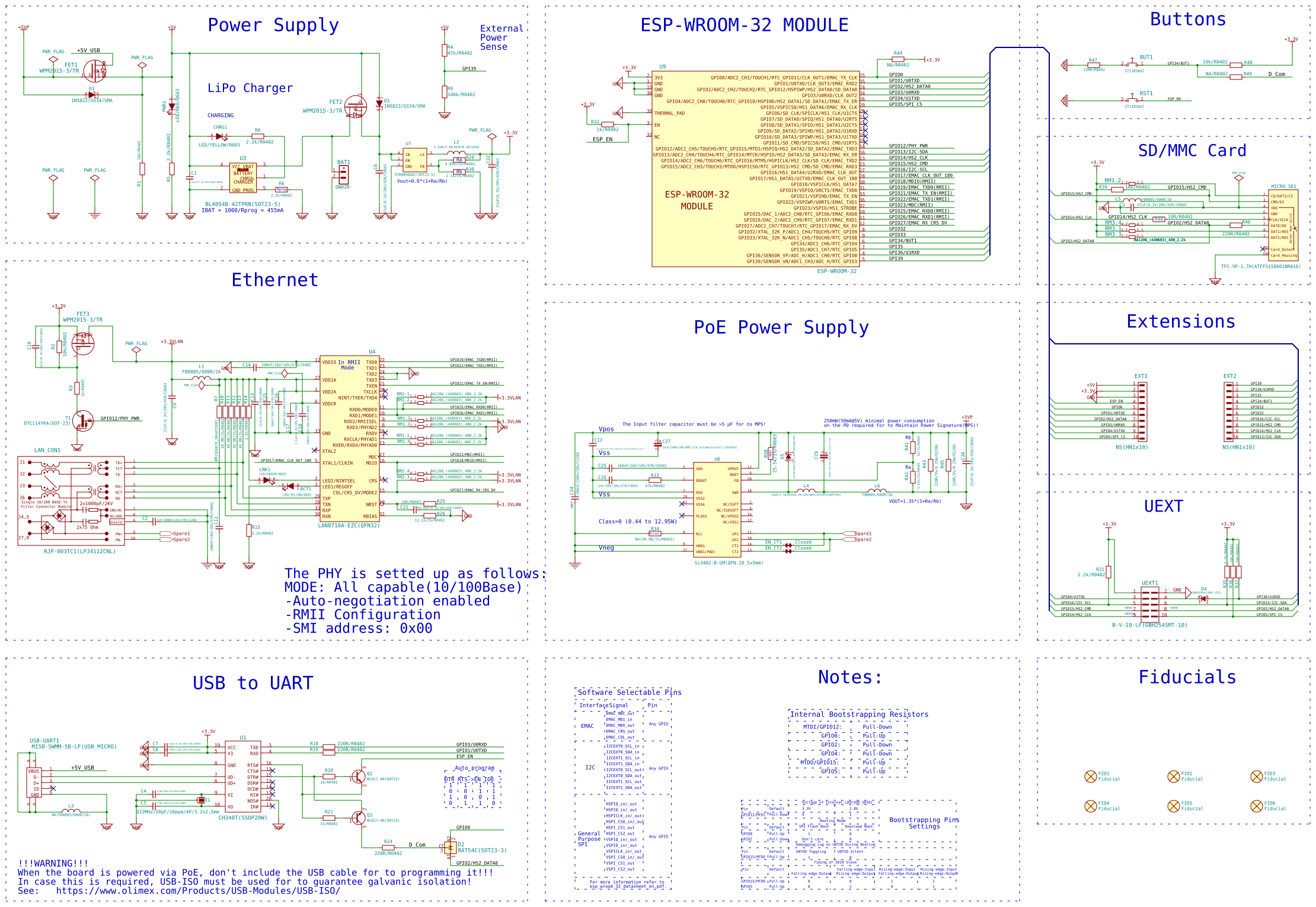Open the Notes section
1316x907 pixels.
pyautogui.click(x=848, y=677)
